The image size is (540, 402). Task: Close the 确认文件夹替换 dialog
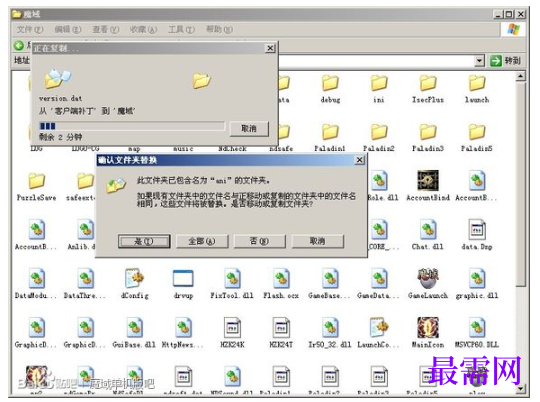point(360,160)
